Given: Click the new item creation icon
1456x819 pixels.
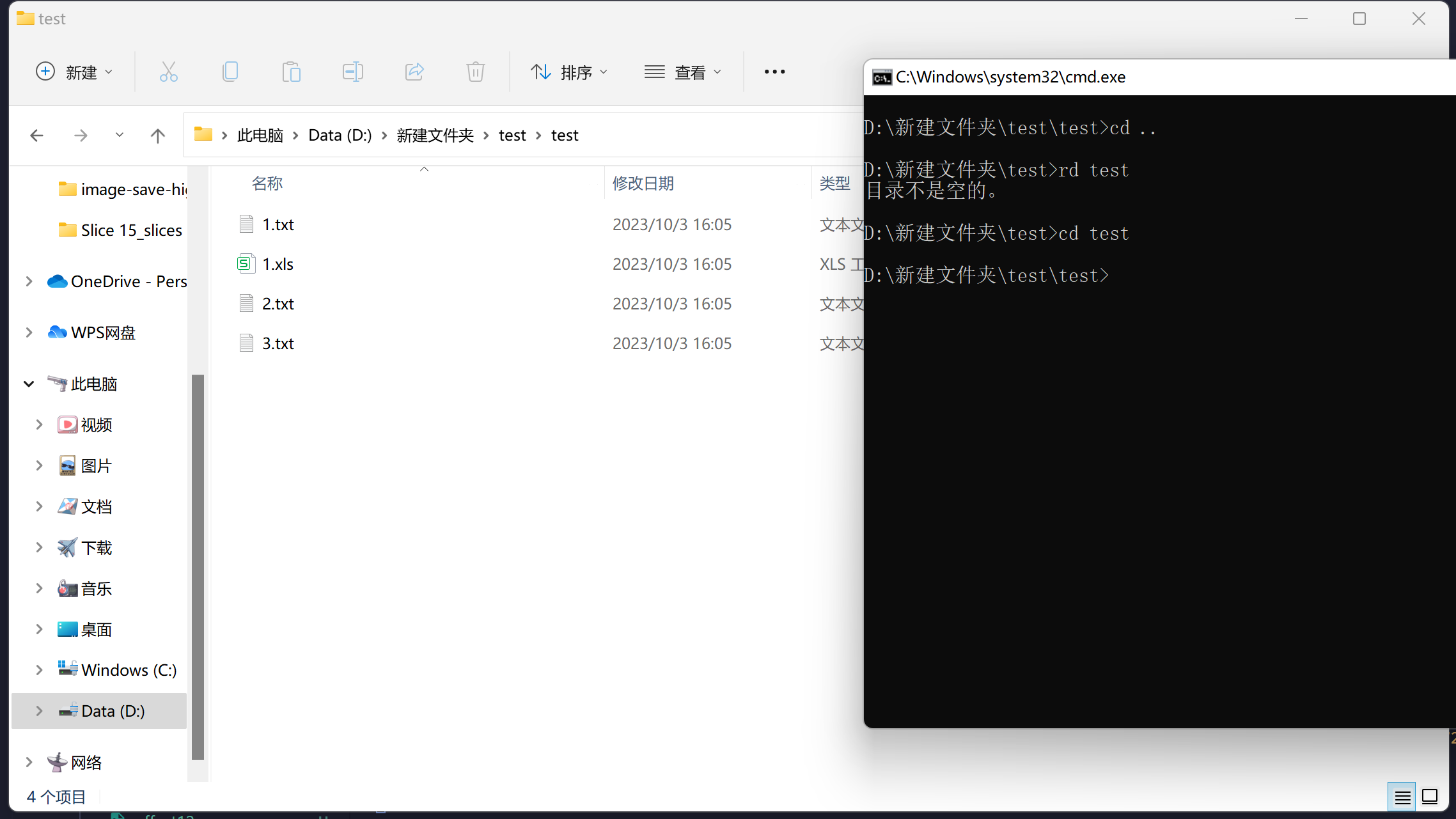Looking at the screenshot, I should [45, 71].
